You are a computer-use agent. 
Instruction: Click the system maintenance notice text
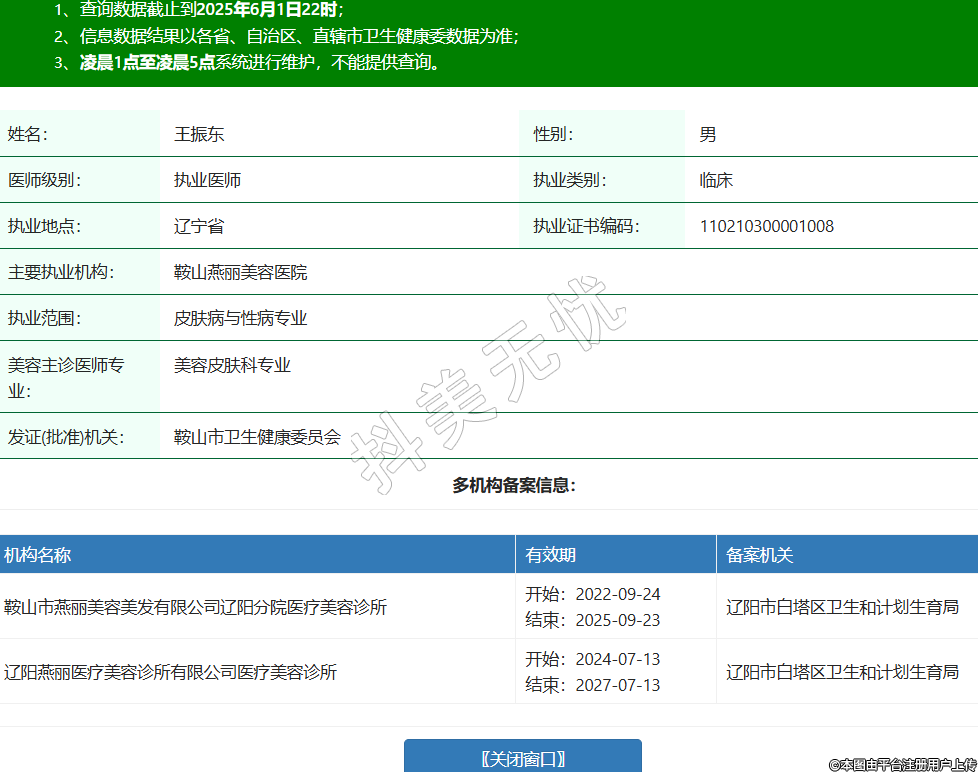point(260,62)
